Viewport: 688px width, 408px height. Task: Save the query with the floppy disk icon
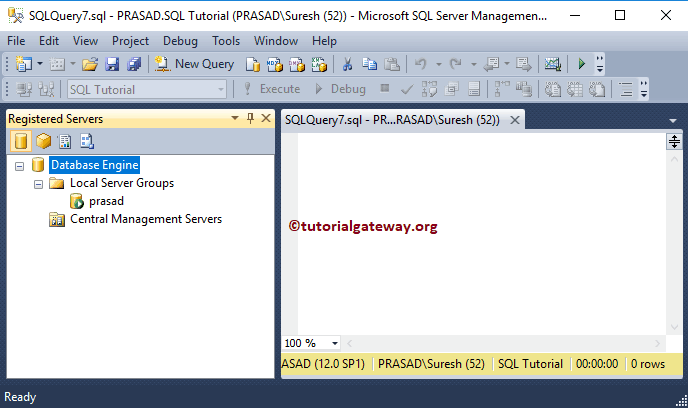[112, 64]
